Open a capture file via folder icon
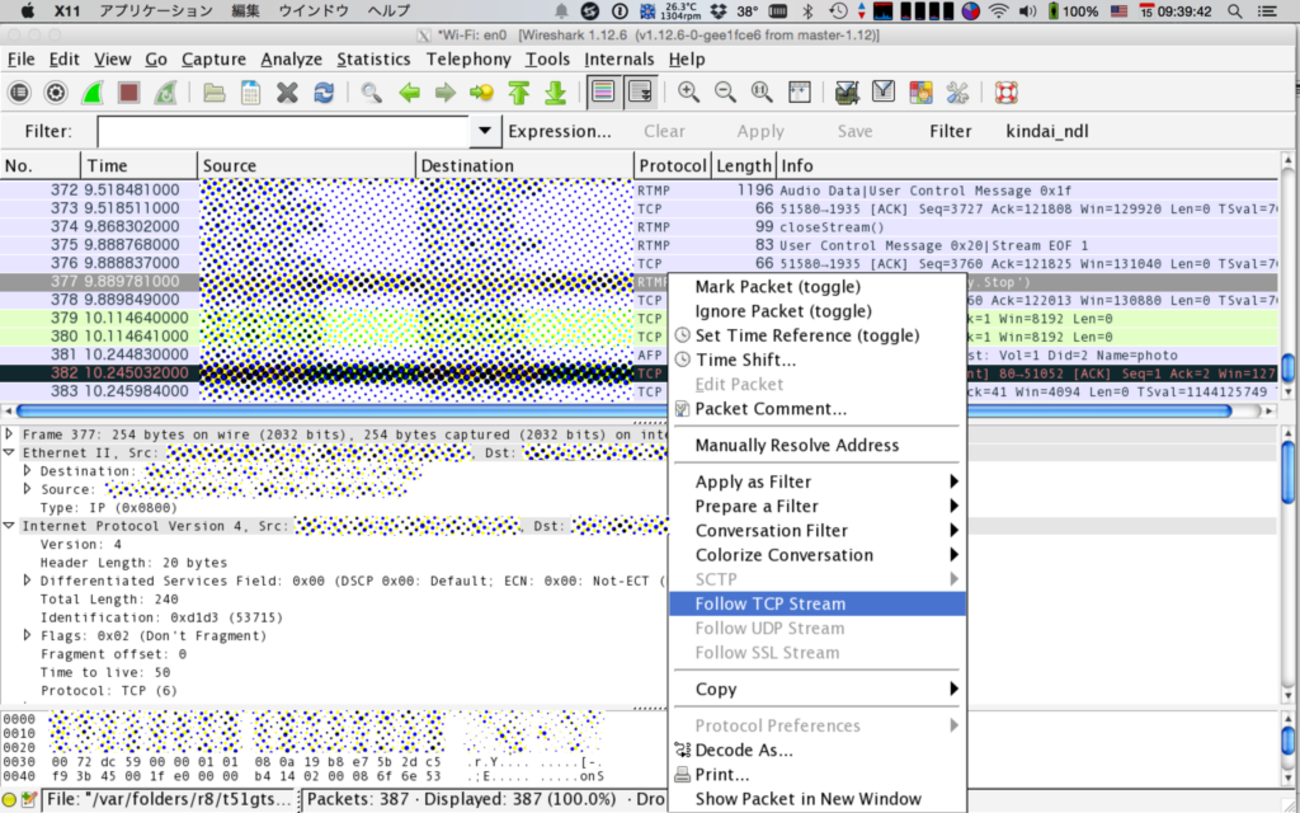 coord(214,93)
